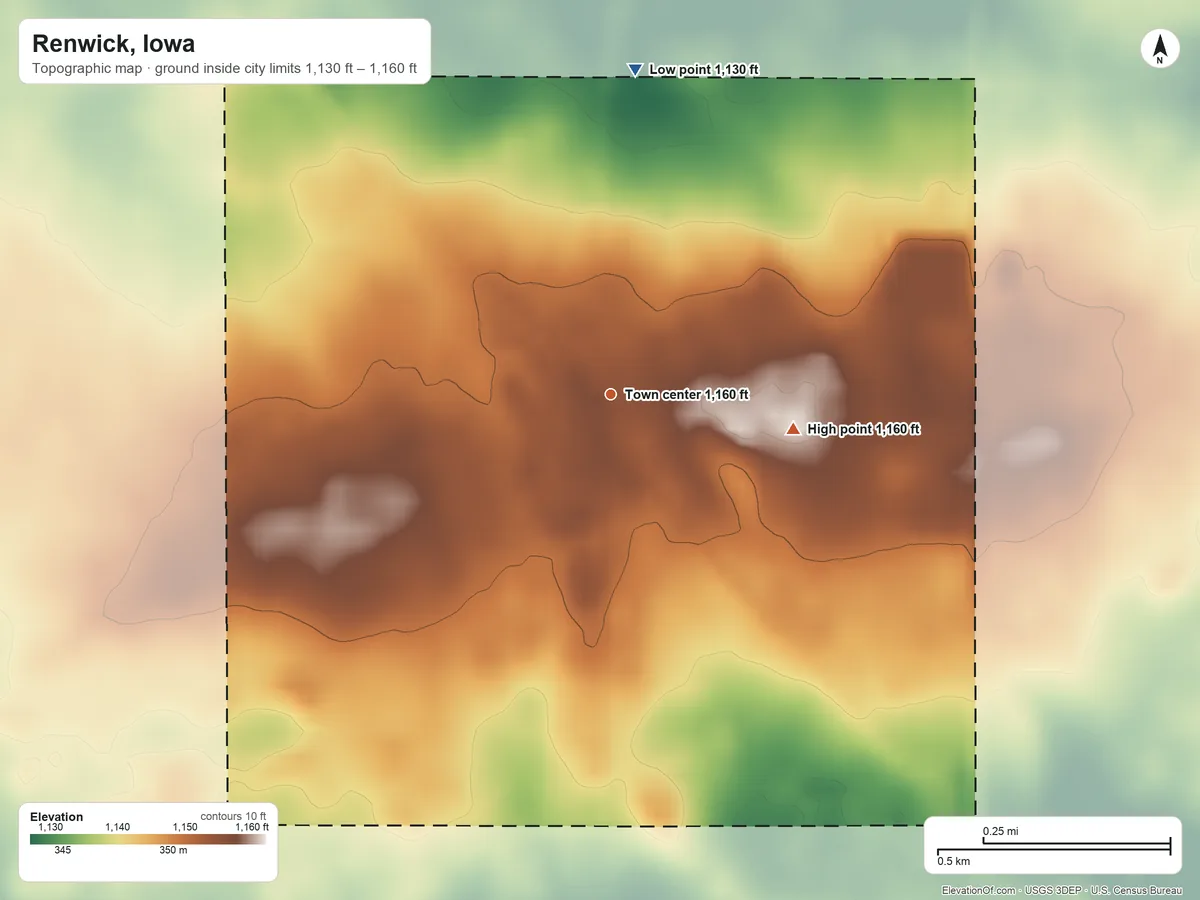Click the north arrow compass icon
The width and height of the screenshot is (1200, 900).
tap(1159, 49)
